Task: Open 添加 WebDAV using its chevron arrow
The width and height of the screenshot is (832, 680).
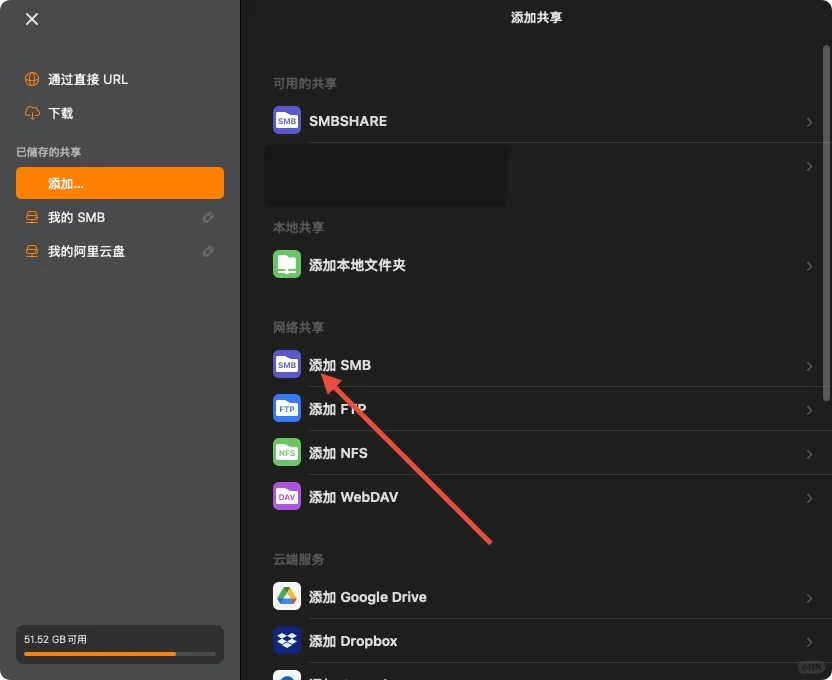Action: tap(810, 497)
